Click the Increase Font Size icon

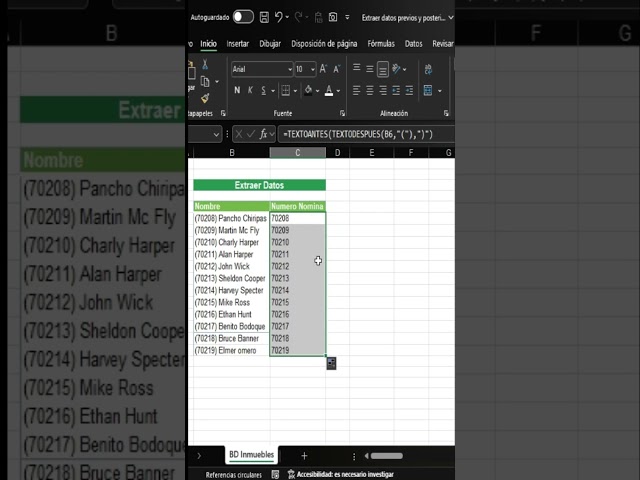point(323,69)
